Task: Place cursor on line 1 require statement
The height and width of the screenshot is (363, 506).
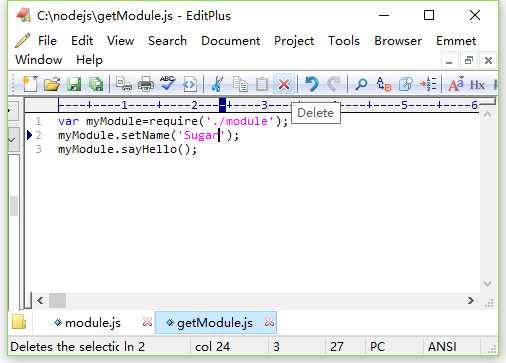Action: point(173,121)
